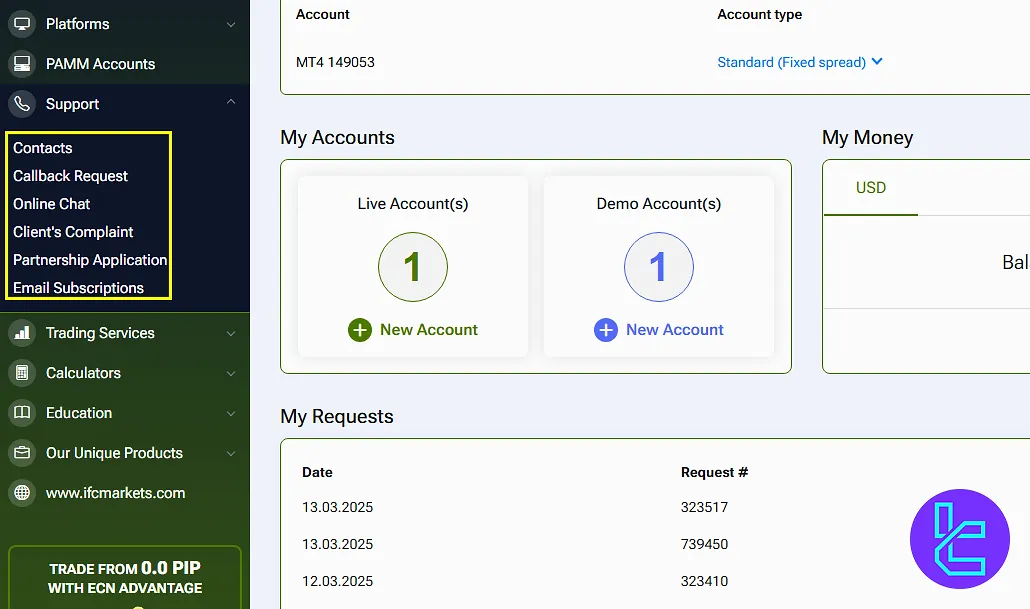
Task: Click the Platforms monitor icon
Action: tap(21, 24)
